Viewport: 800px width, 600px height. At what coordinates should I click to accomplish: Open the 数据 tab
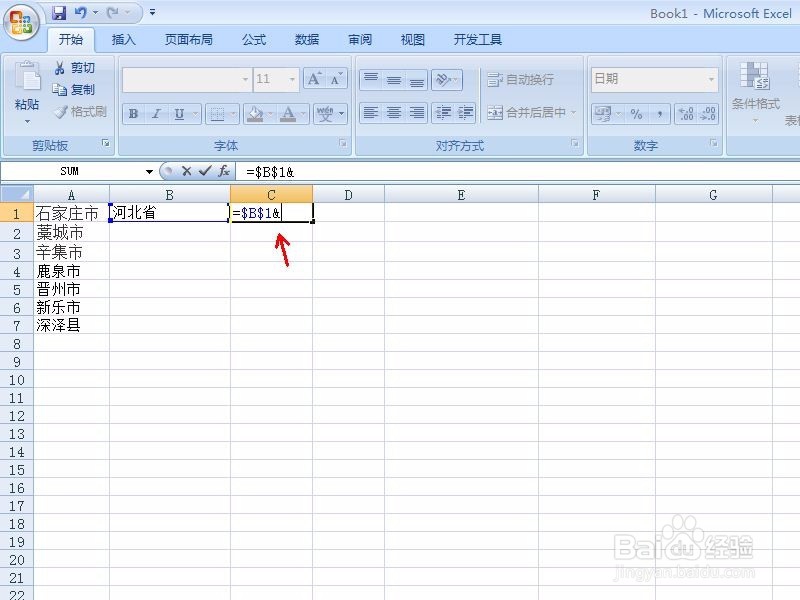(307, 39)
